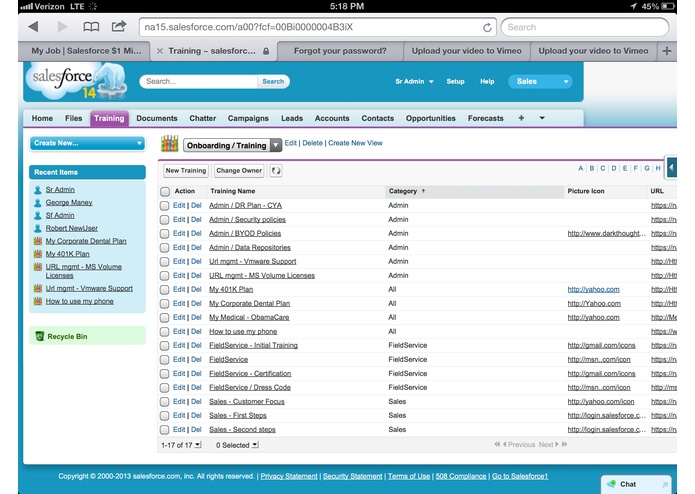
Task: Open the Safari bookmarks book icon
Action: pos(91,27)
